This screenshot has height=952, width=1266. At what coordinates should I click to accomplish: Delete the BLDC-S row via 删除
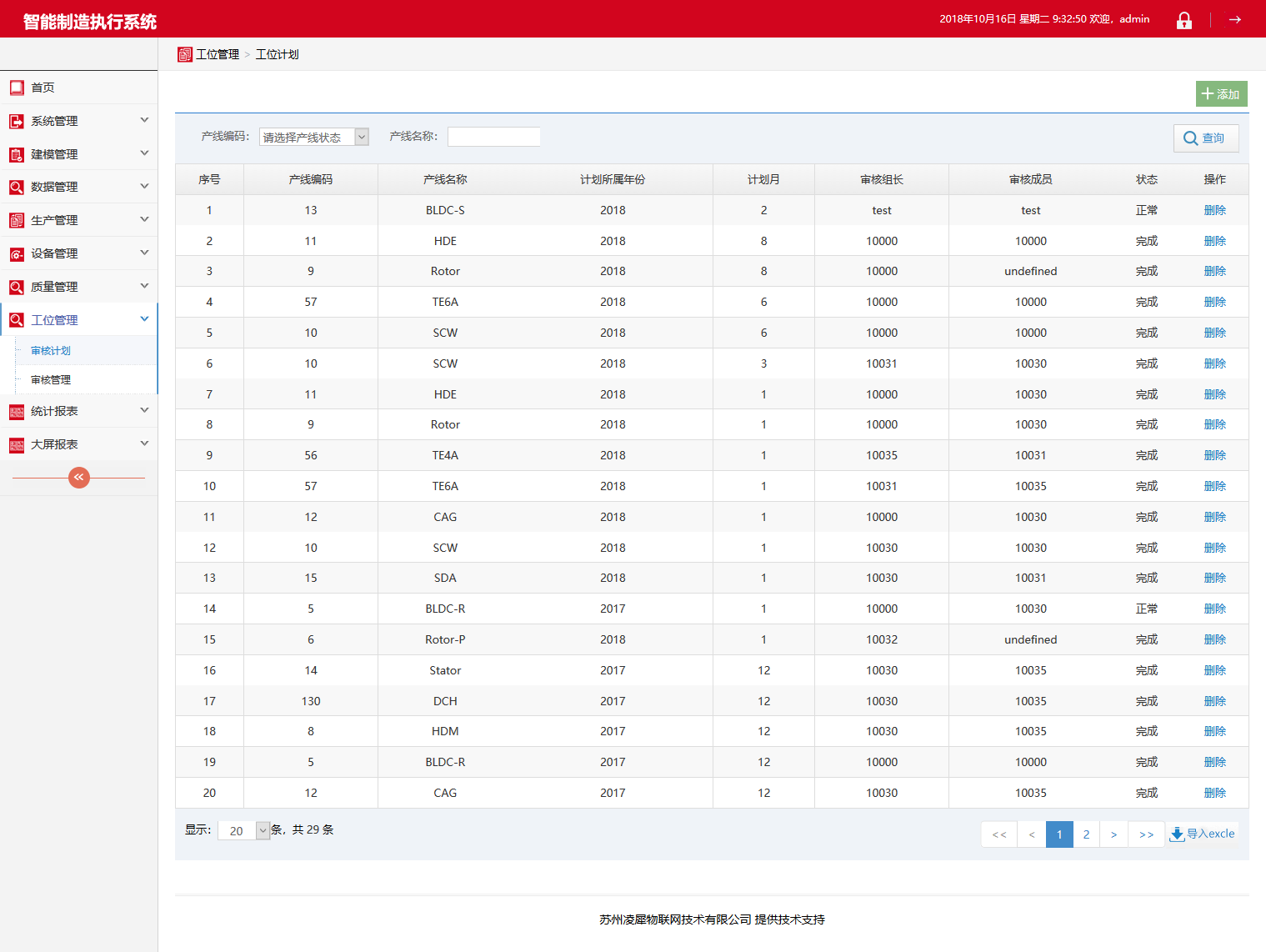[x=1214, y=210]
